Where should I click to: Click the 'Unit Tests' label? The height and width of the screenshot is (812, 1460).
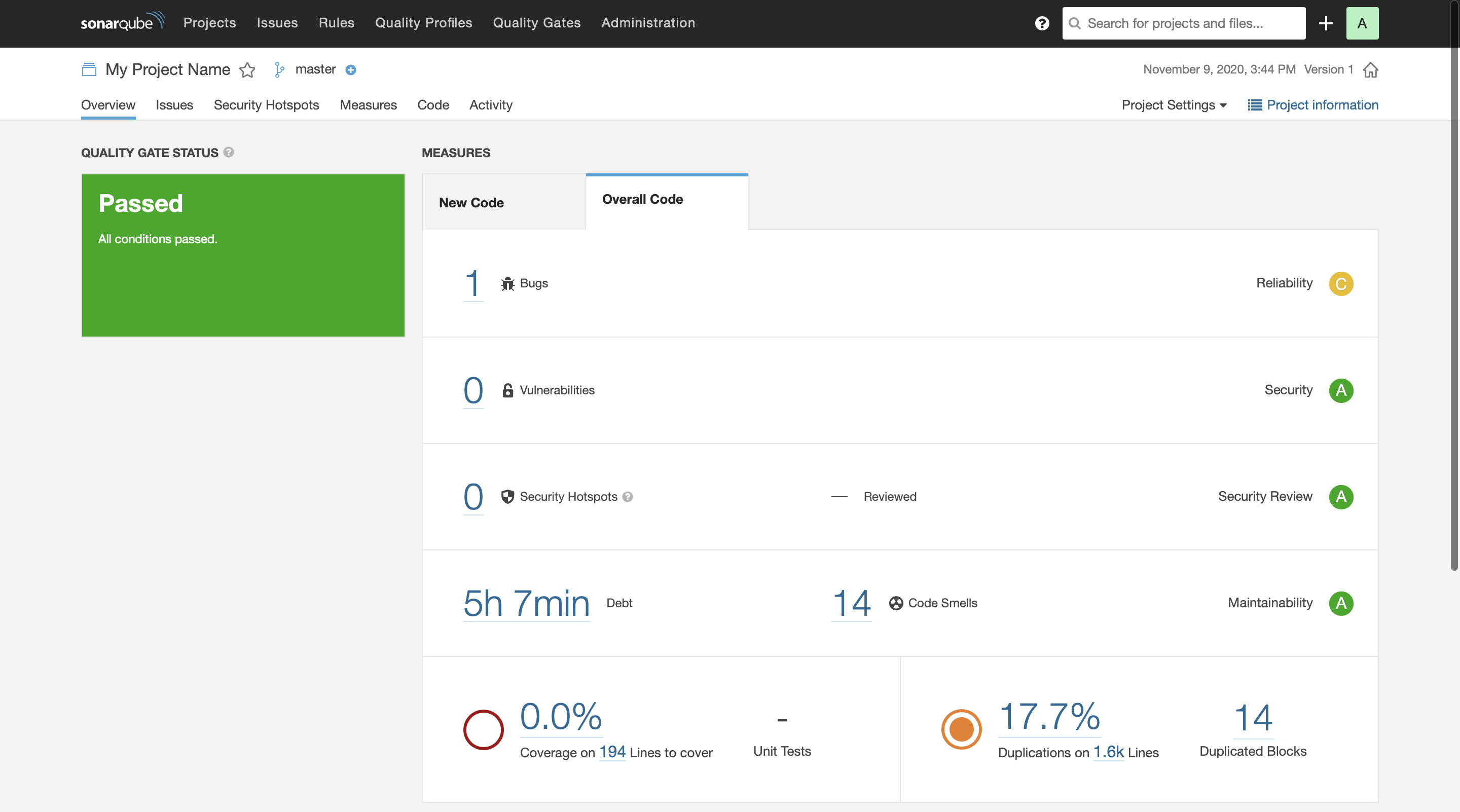click(782, 751)
